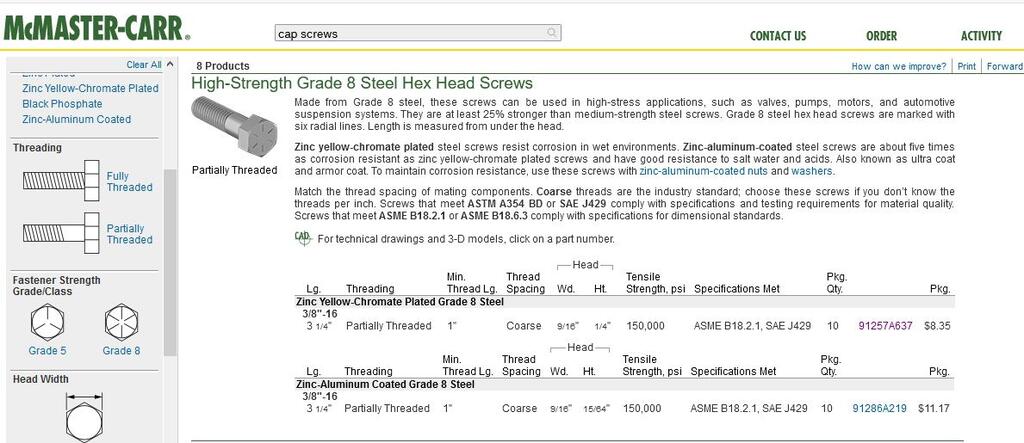This screenshot has height=443, width=1024.
Task: Open the ORDER menu
Action: point(881,36)
